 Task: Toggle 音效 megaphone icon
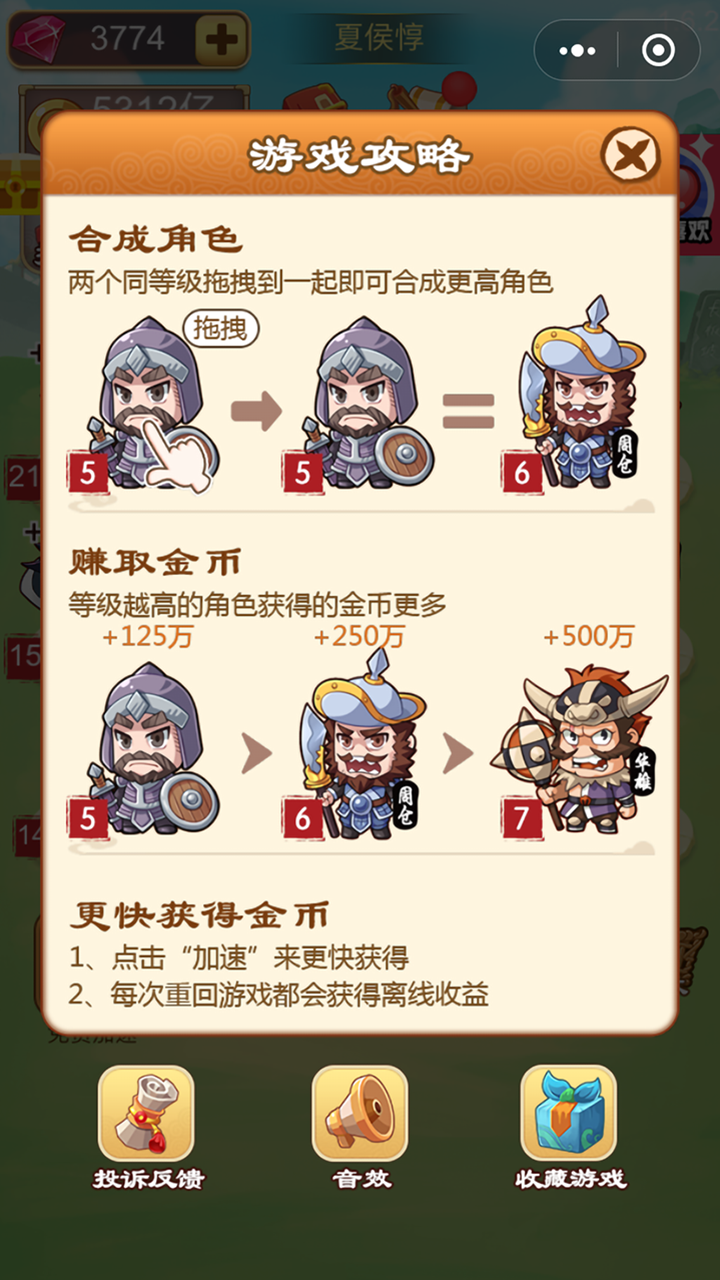tap(360, 1113)
